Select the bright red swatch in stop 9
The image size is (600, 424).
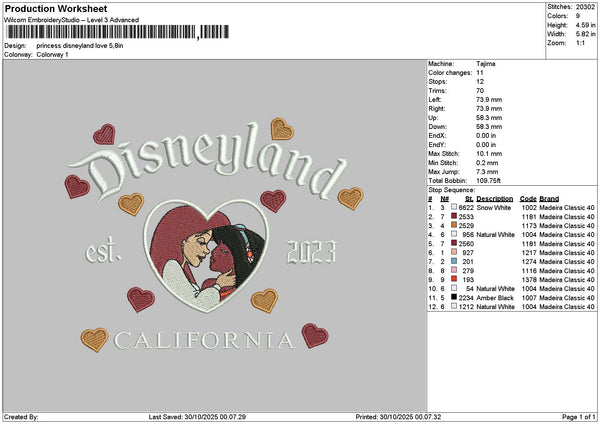[454, 279]
